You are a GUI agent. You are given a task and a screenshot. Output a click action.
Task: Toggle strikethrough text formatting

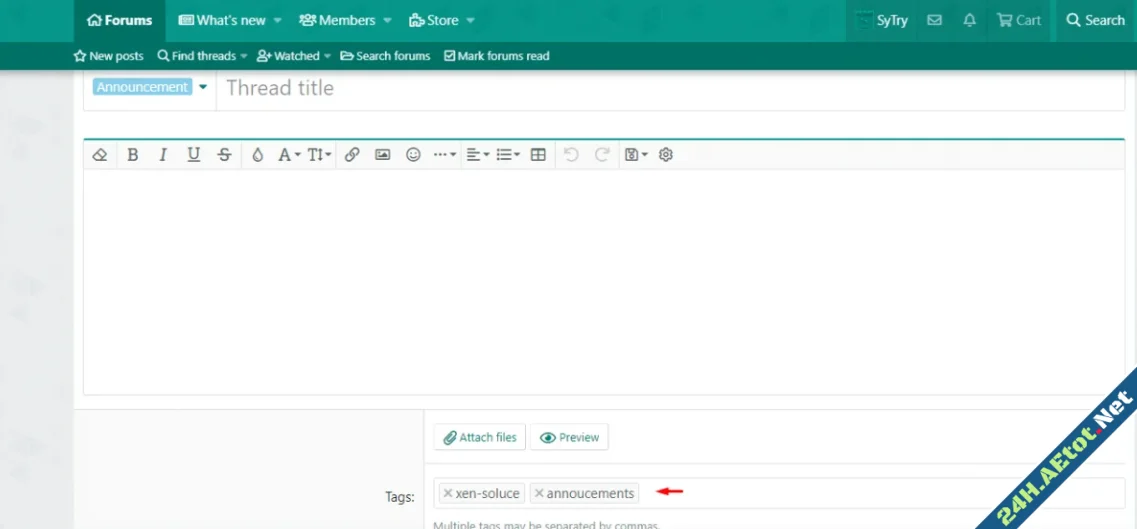tap(224, 155)
